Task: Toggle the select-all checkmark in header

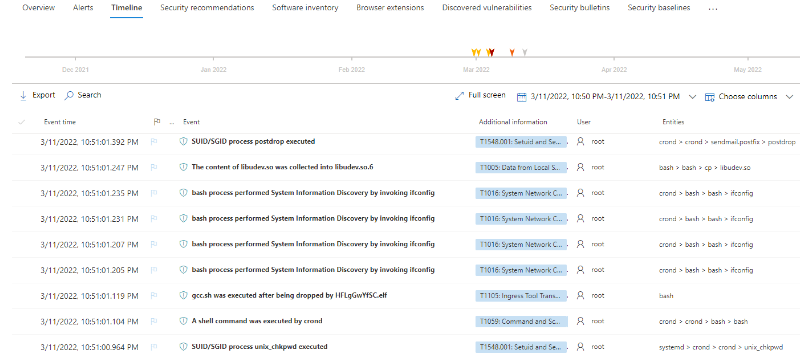Action: 21,122
